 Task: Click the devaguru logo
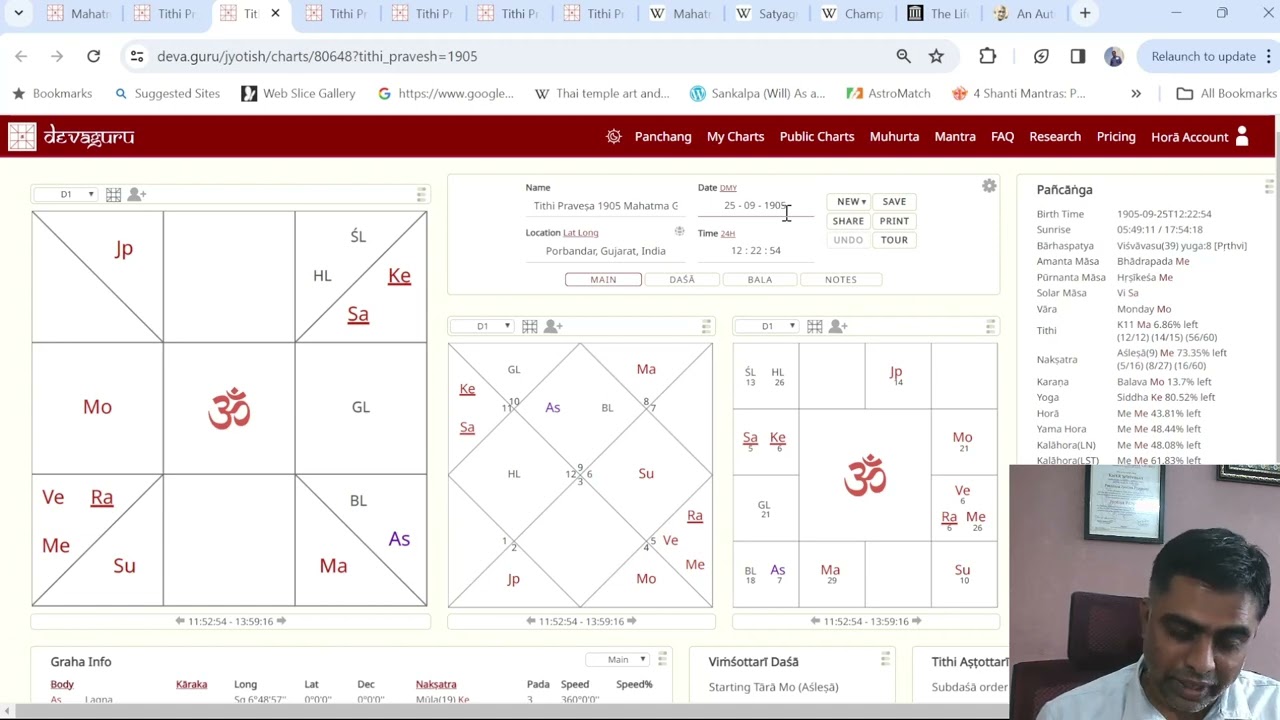click(71, 137)
